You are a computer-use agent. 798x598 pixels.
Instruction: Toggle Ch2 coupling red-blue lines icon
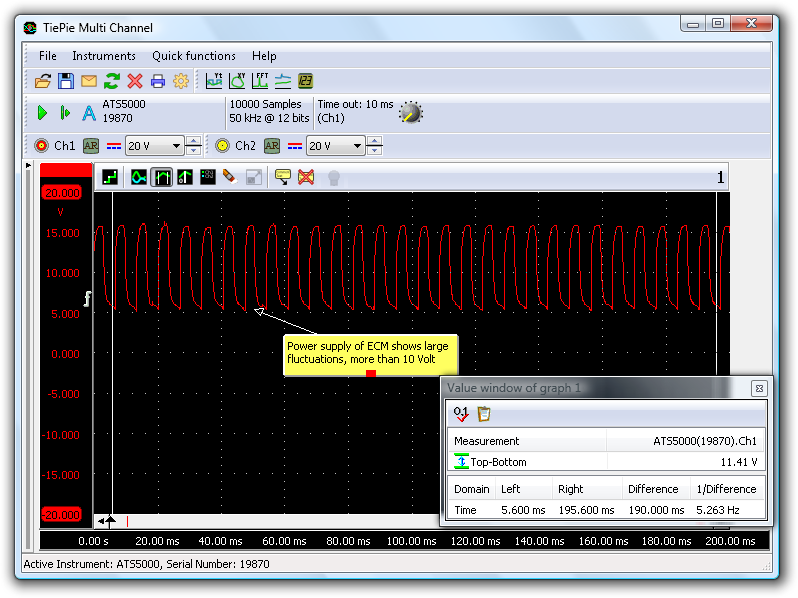(295, 147)
